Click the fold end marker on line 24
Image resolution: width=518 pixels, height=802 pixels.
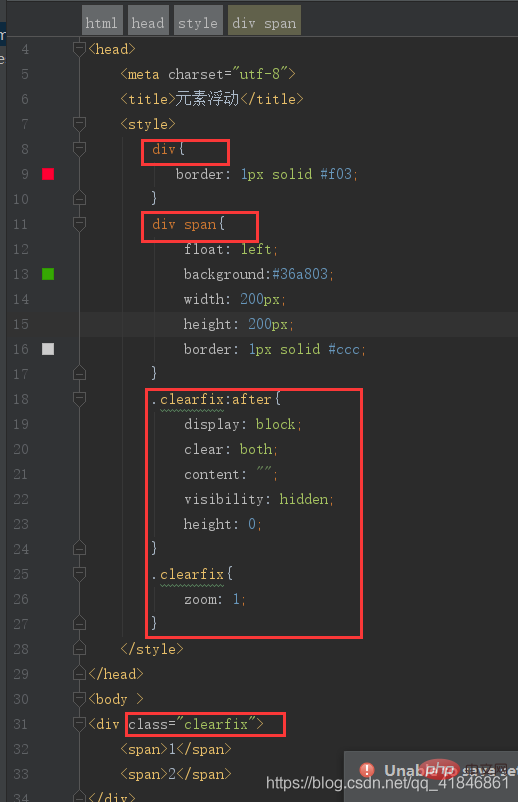79,548
